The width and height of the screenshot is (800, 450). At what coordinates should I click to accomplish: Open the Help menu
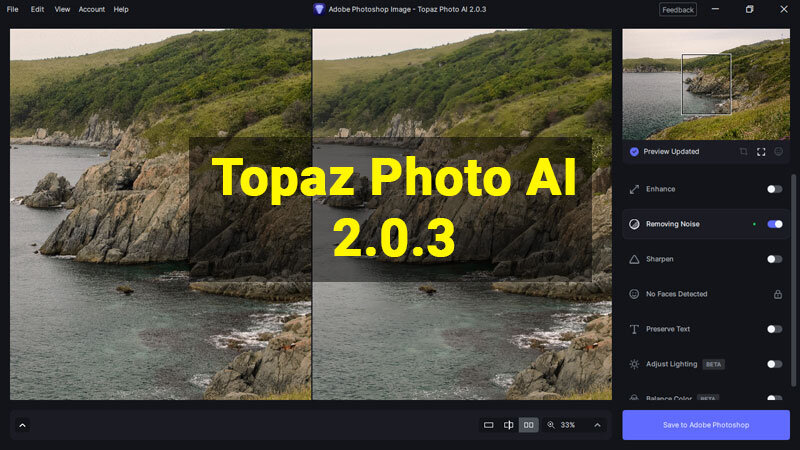point(121,9)
